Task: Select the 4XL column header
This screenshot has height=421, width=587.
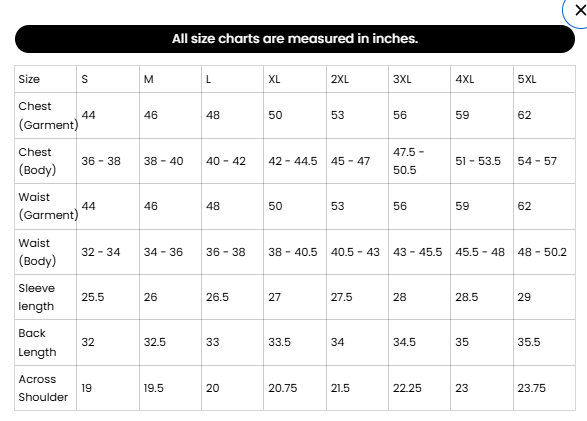Action: tap(482, 79)
